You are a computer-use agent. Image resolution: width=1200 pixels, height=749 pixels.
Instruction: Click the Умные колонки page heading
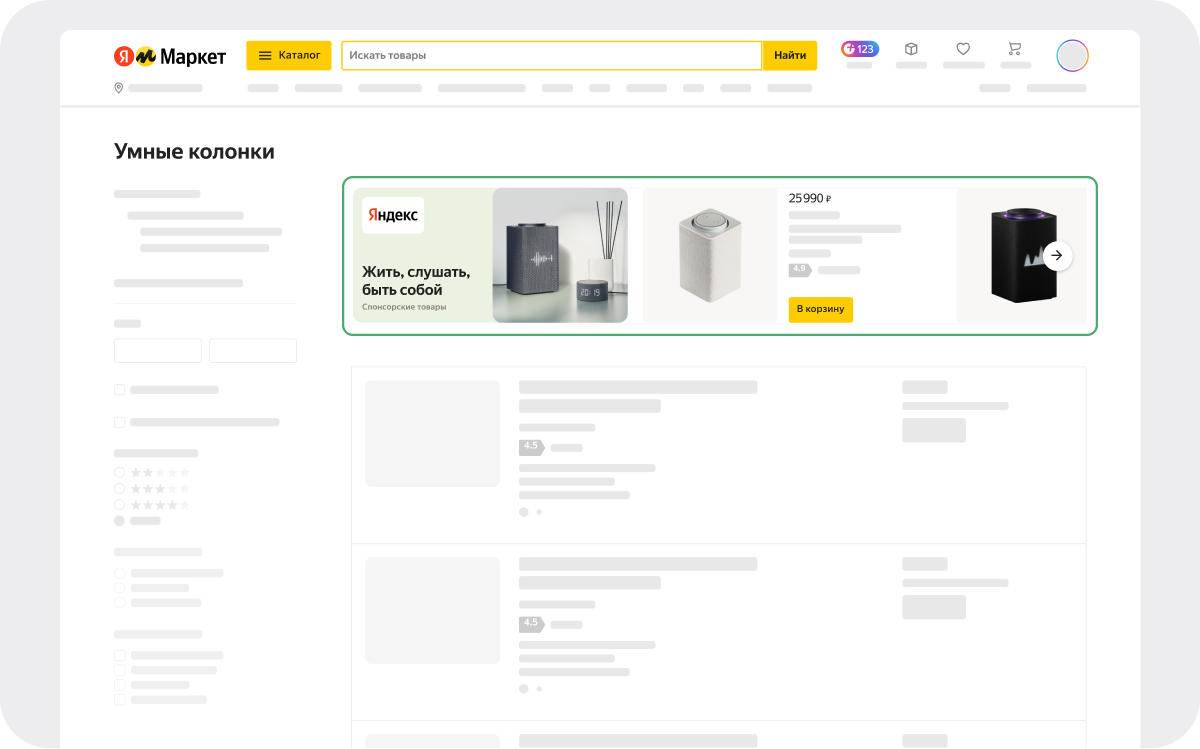194,152
